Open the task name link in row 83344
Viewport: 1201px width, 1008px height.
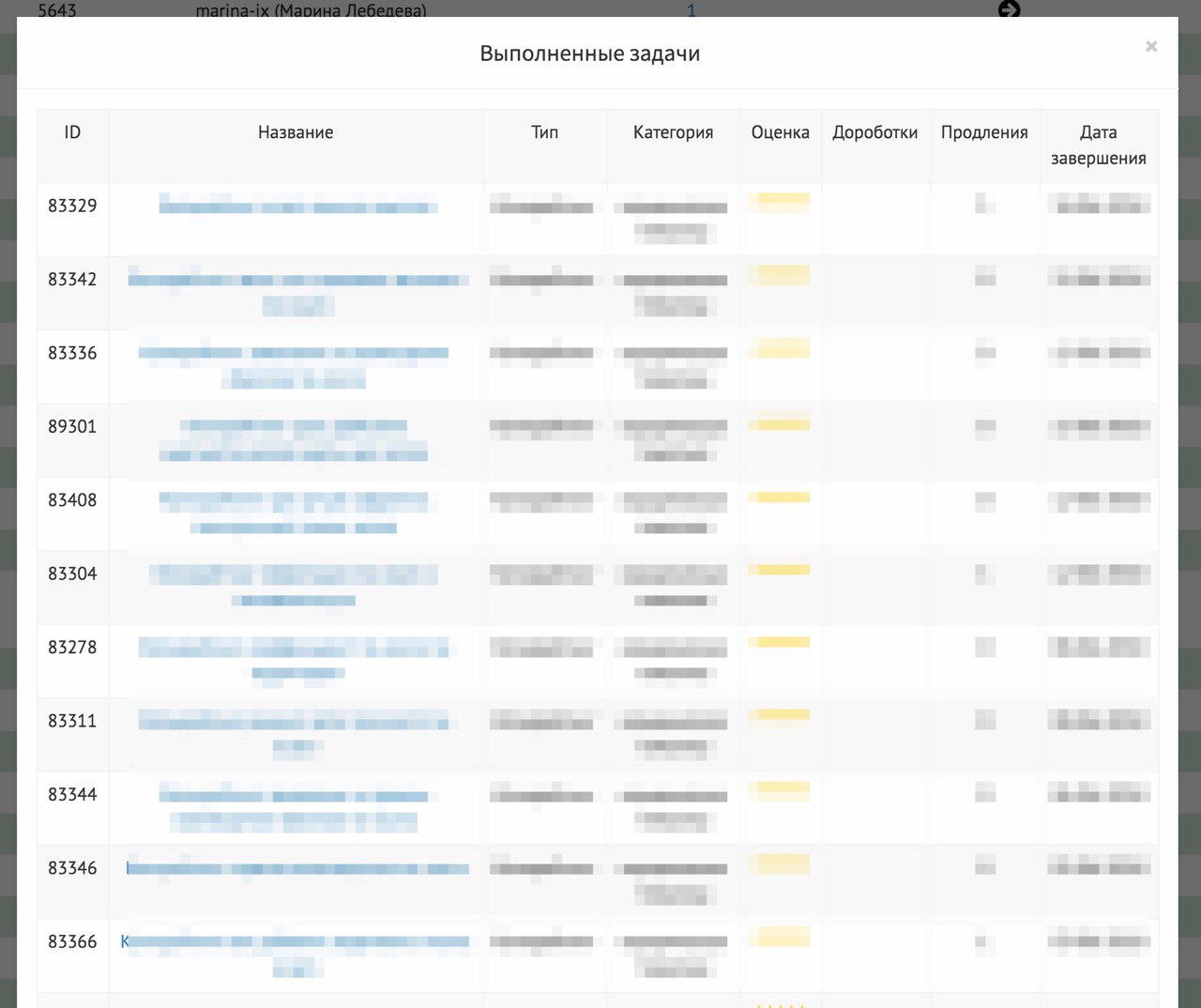294,807
